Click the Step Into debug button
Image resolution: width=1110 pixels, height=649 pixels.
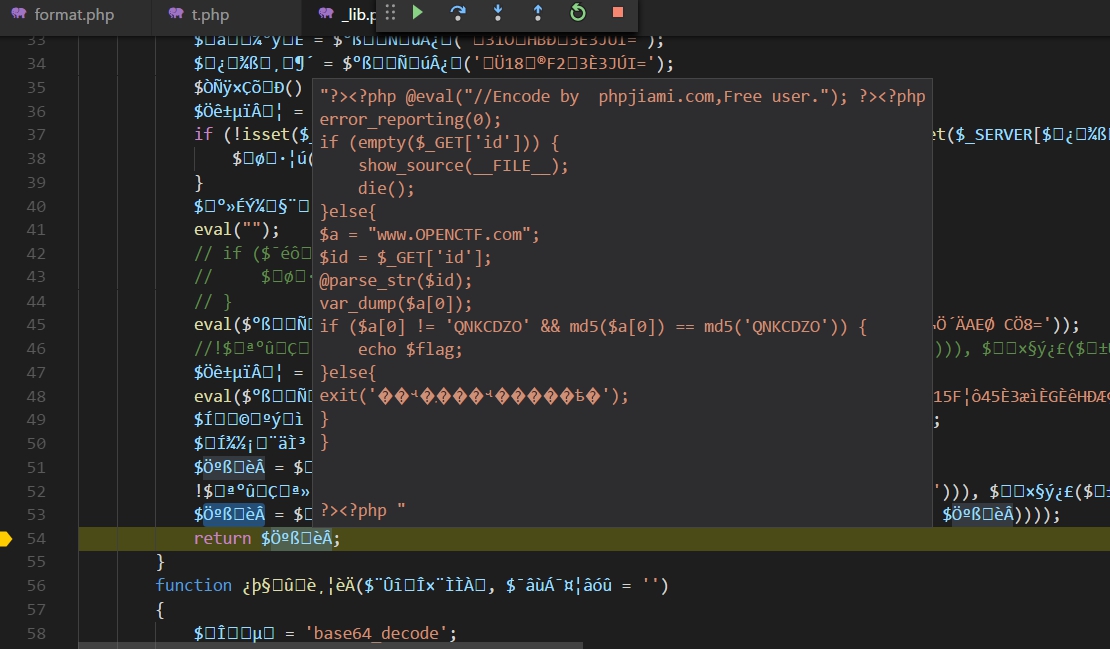(x=498, y=12)
